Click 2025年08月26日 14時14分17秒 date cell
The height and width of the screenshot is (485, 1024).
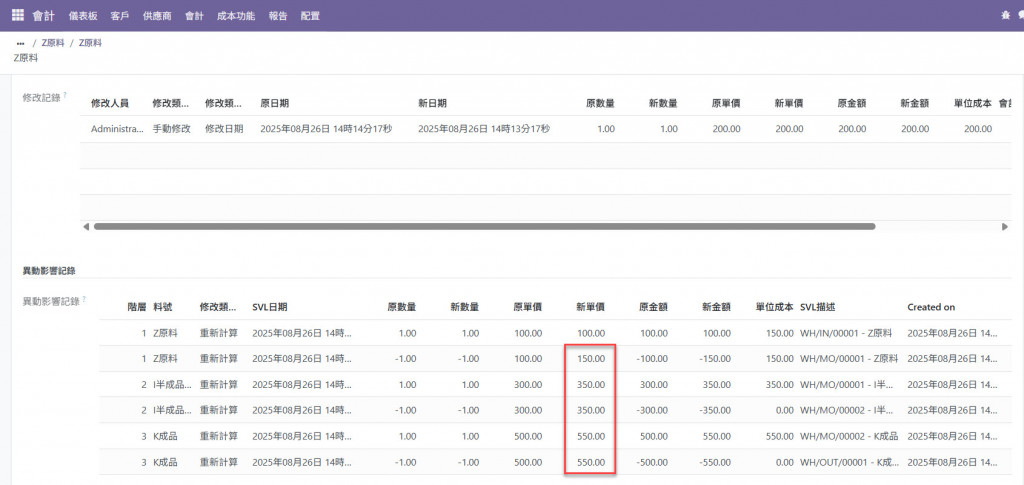326,129
